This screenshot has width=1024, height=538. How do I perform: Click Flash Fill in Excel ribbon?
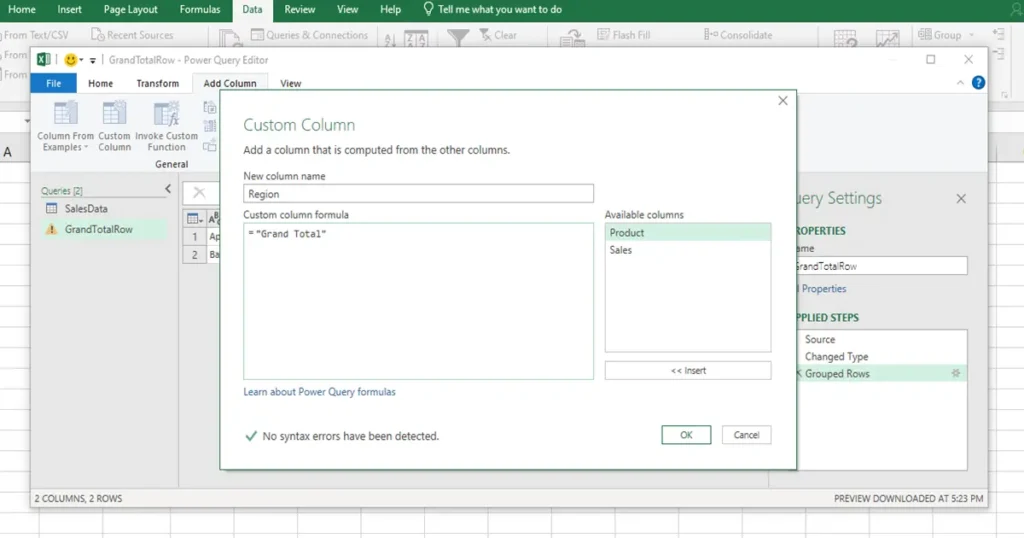(624, 35)
